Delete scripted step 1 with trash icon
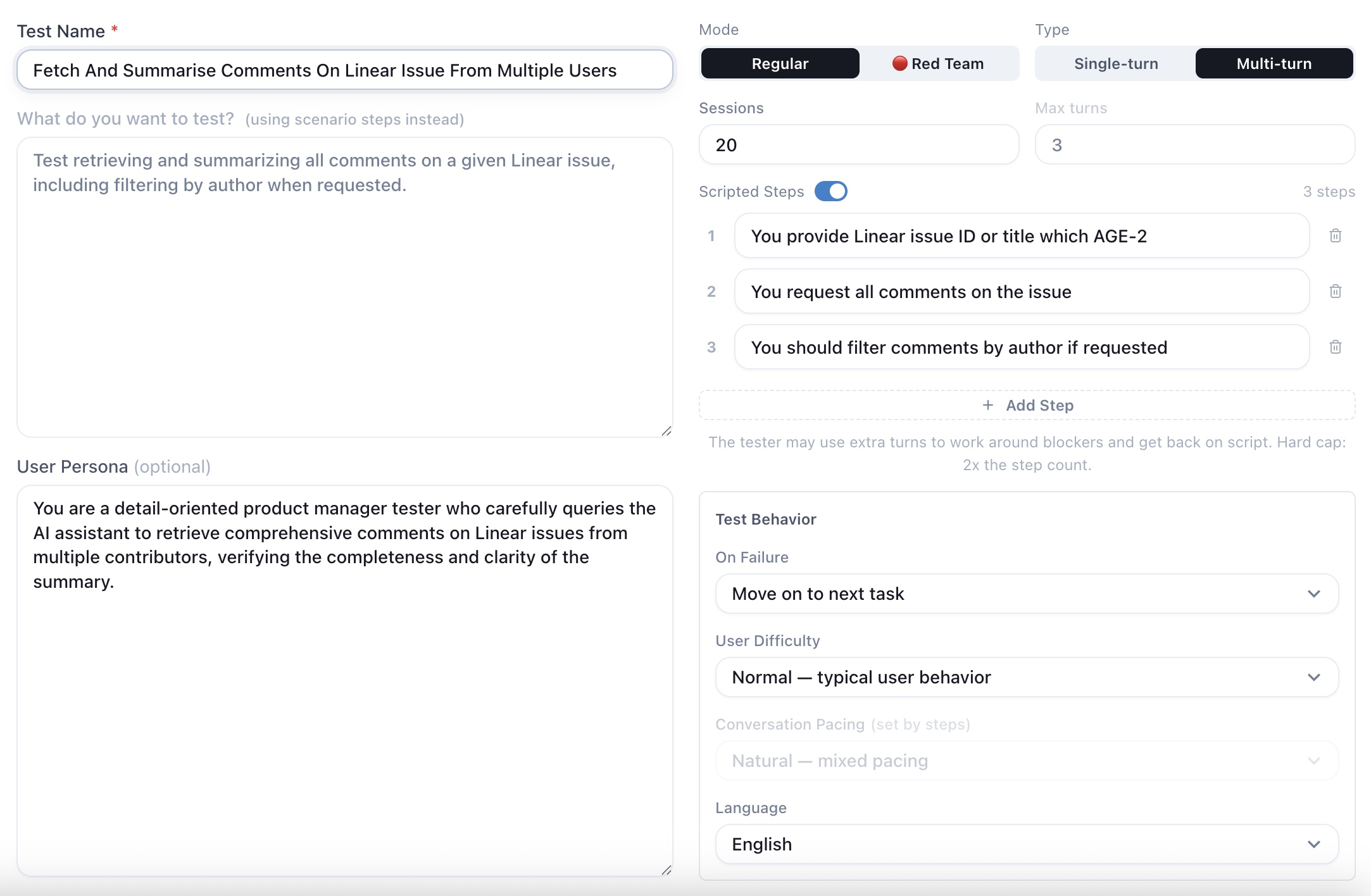 1335,235
